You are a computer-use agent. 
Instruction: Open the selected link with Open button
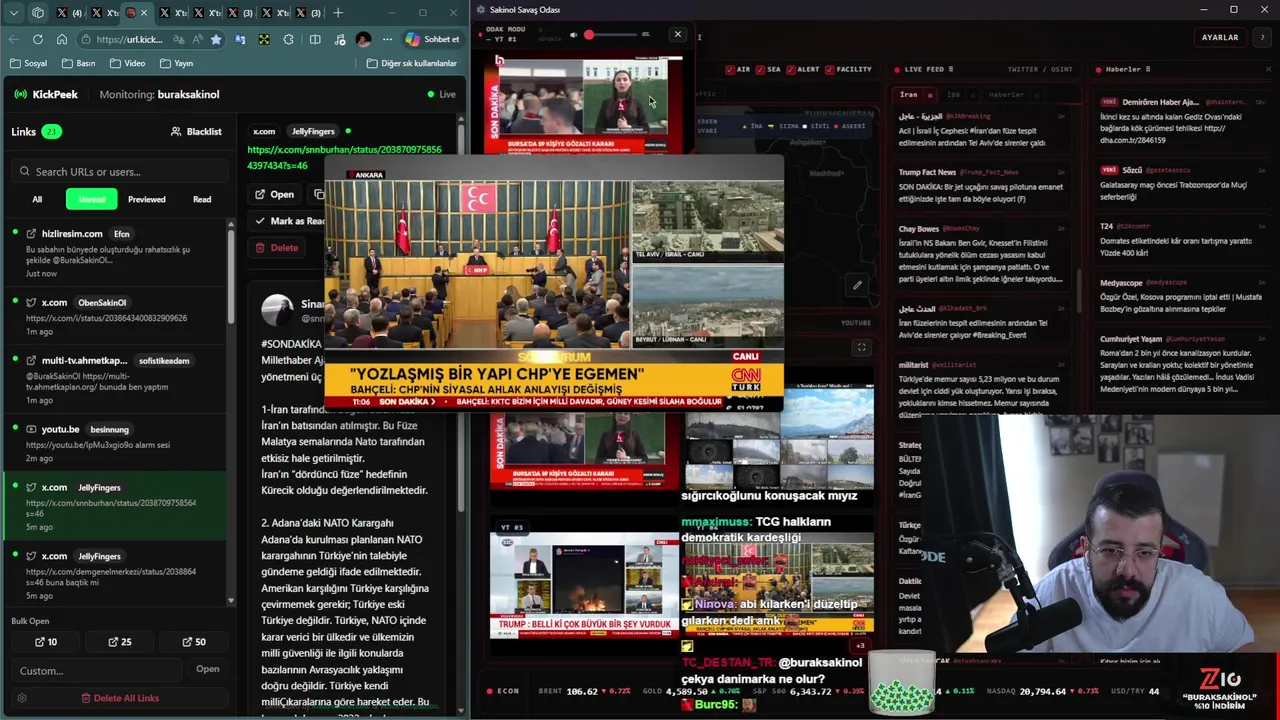[x=274, y=194]
